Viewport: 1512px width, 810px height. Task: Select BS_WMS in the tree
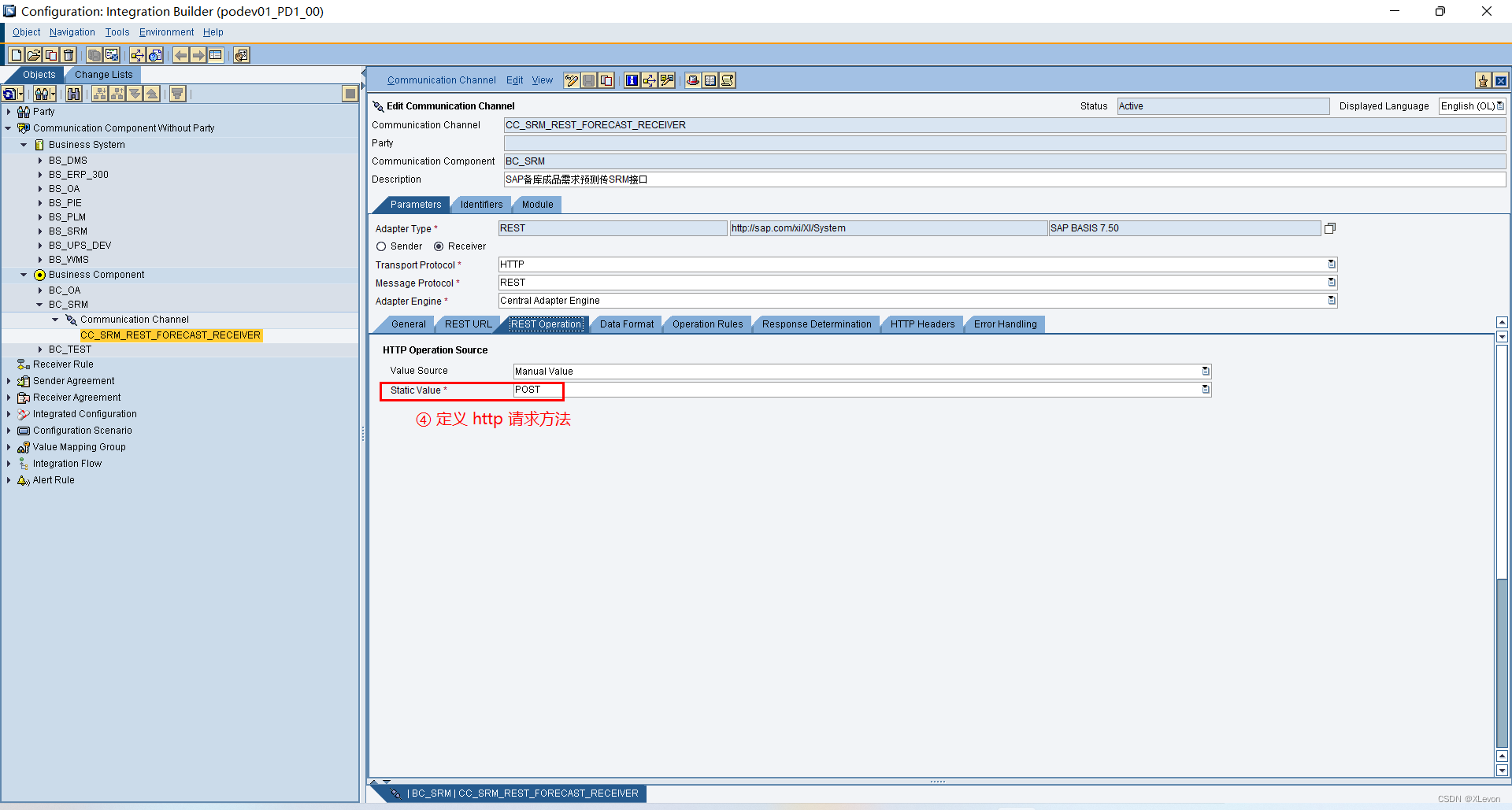pyautogui.click(x=69, y=260)
